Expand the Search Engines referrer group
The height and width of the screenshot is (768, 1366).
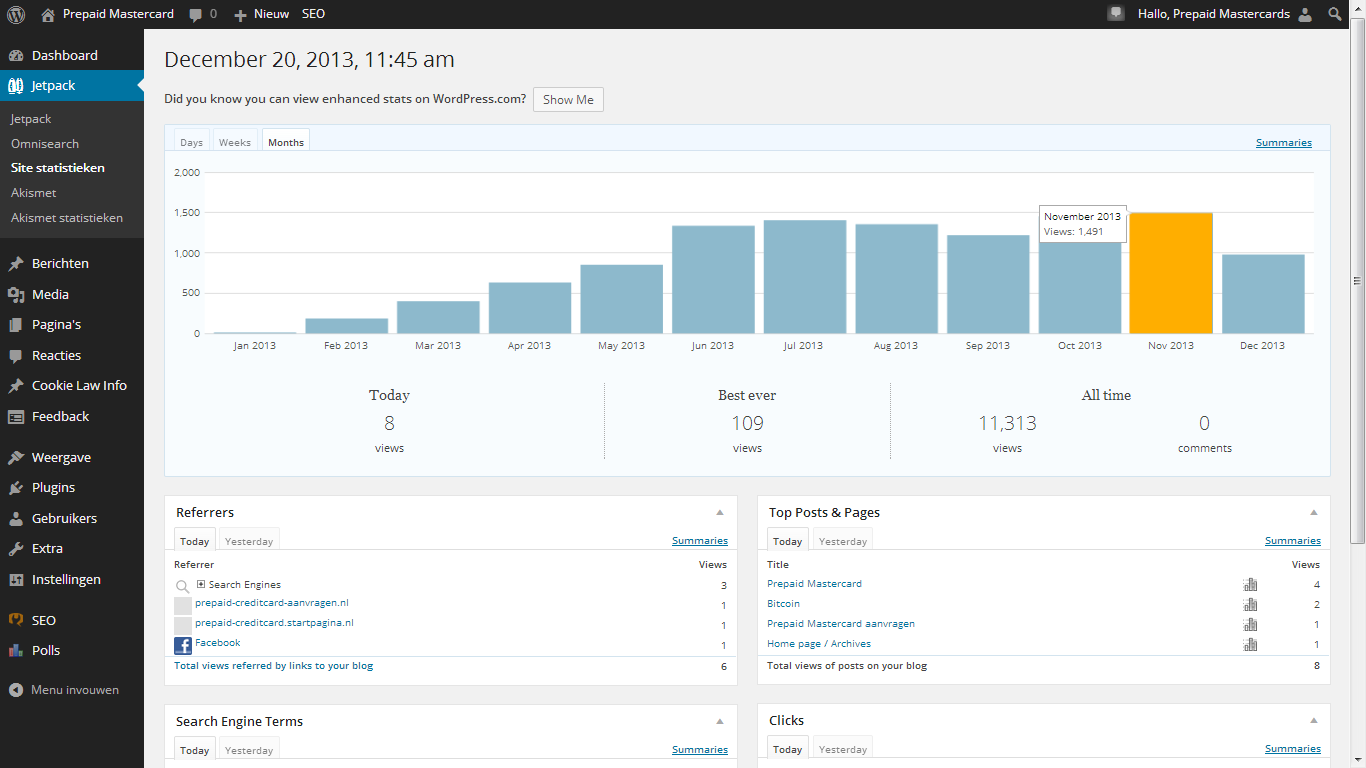201,584
